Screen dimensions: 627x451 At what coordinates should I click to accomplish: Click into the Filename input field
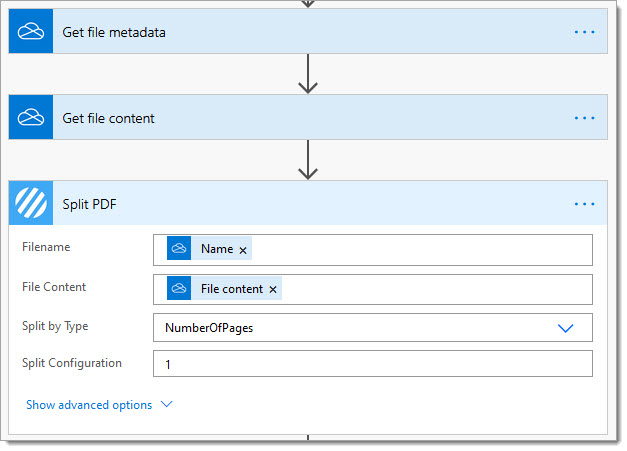pos(373,250)
